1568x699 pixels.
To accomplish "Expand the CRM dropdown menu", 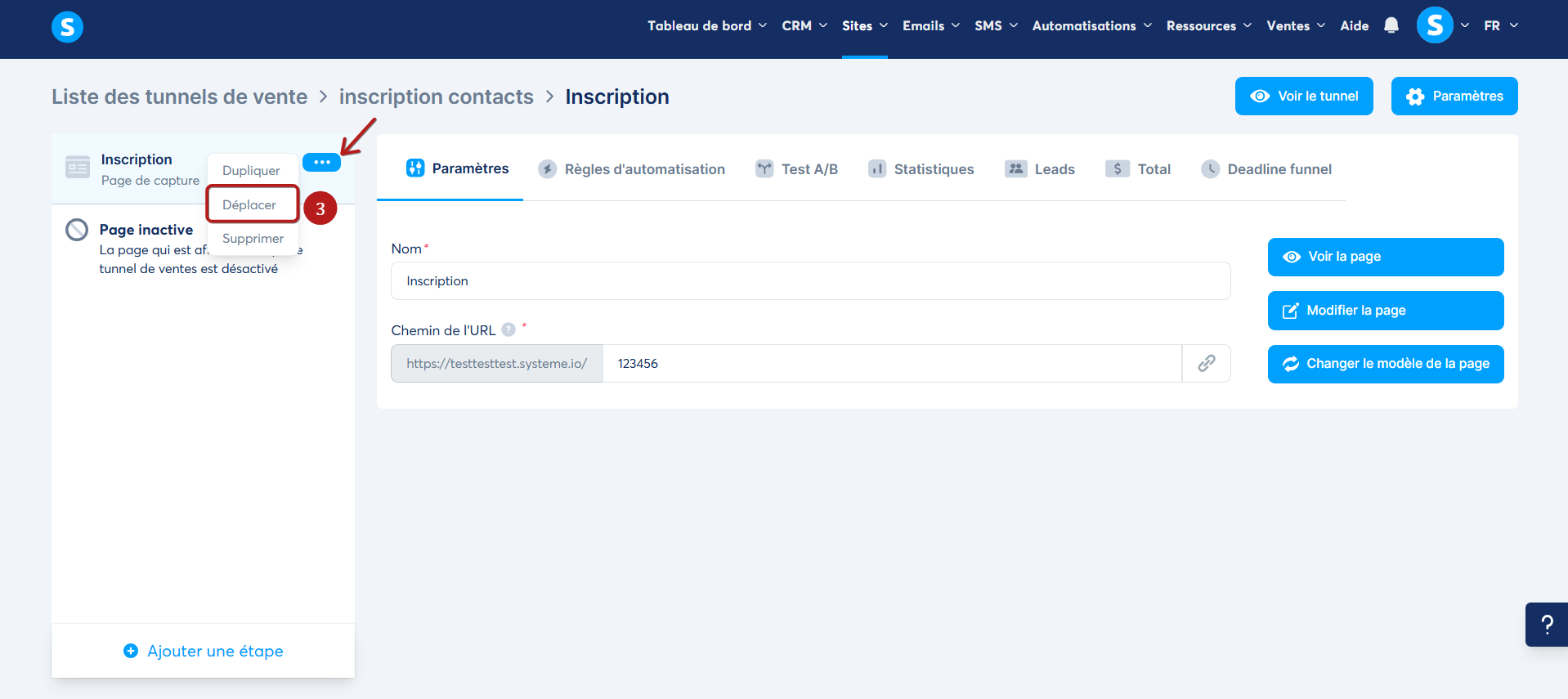I will tap(804, 25).
